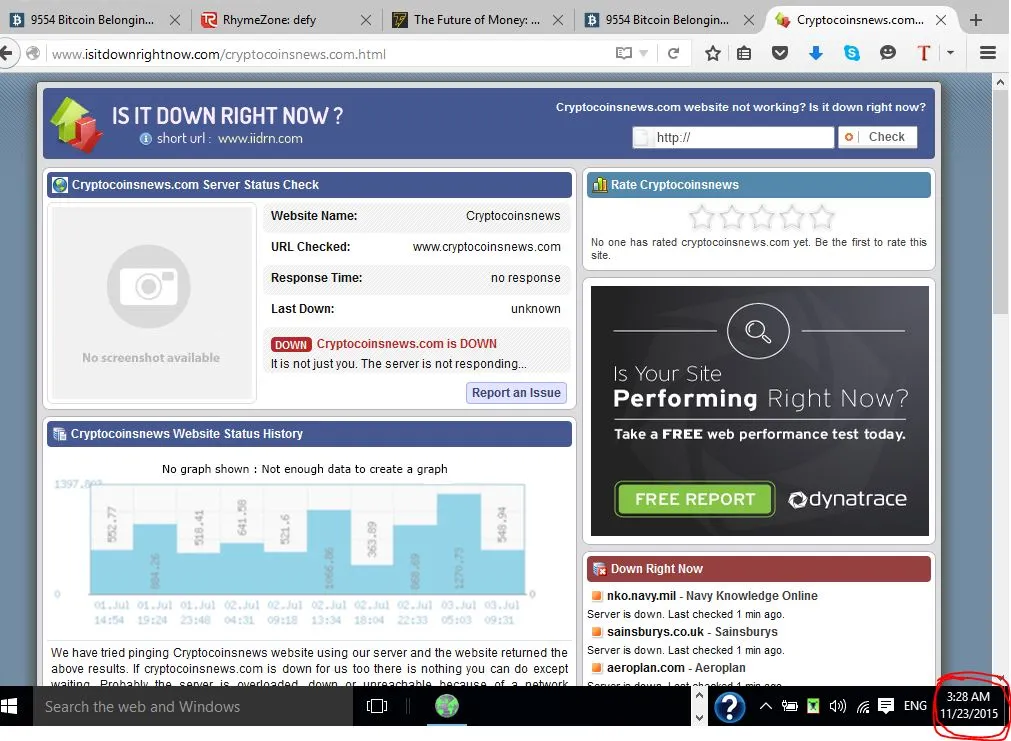The image size is (1011, 741).
Task: Select the first rating star
Action: tap(702, 217)
